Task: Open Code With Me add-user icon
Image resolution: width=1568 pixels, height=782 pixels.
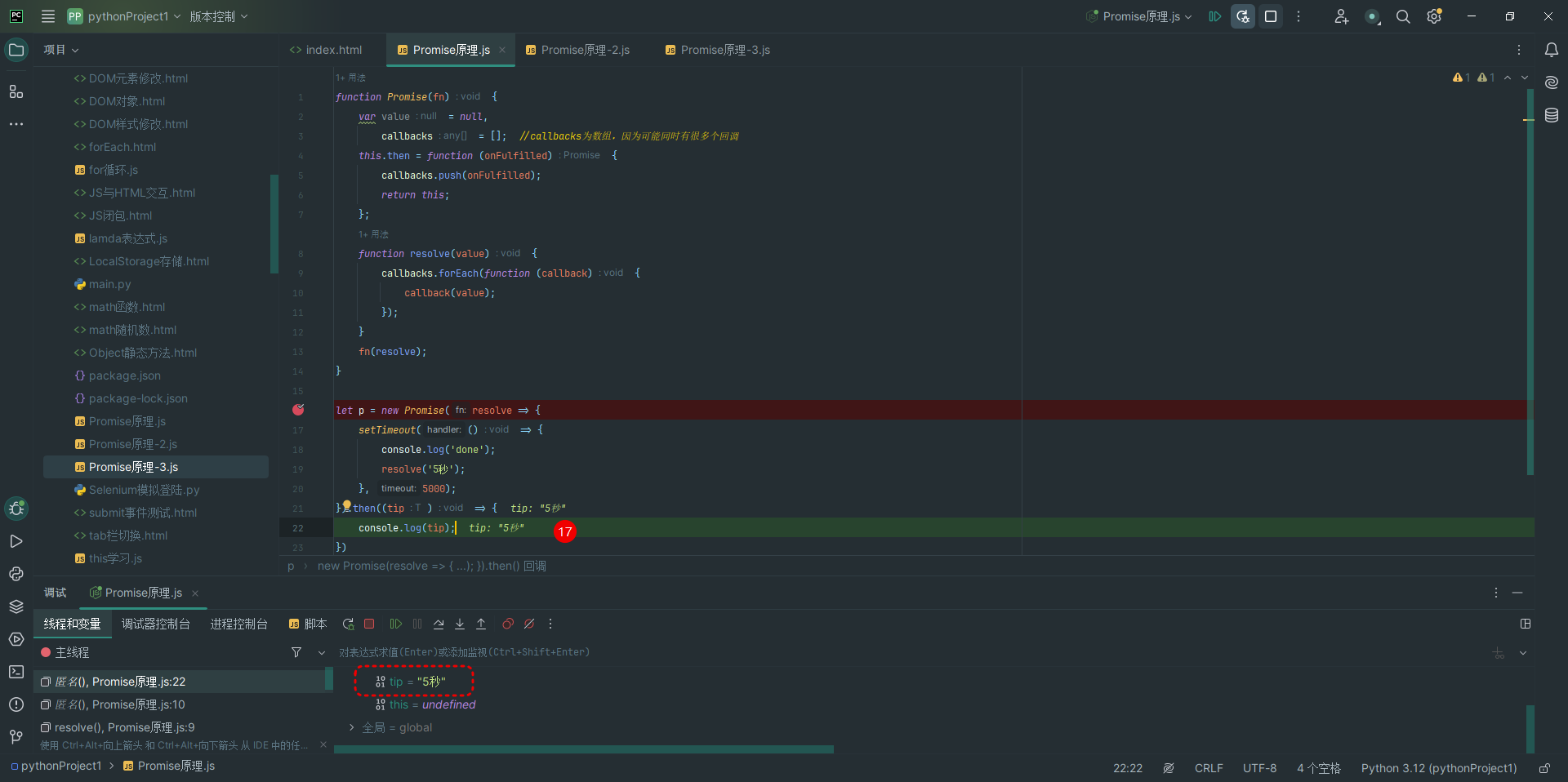Action: pyautogui.click(x=1341, y=16)
